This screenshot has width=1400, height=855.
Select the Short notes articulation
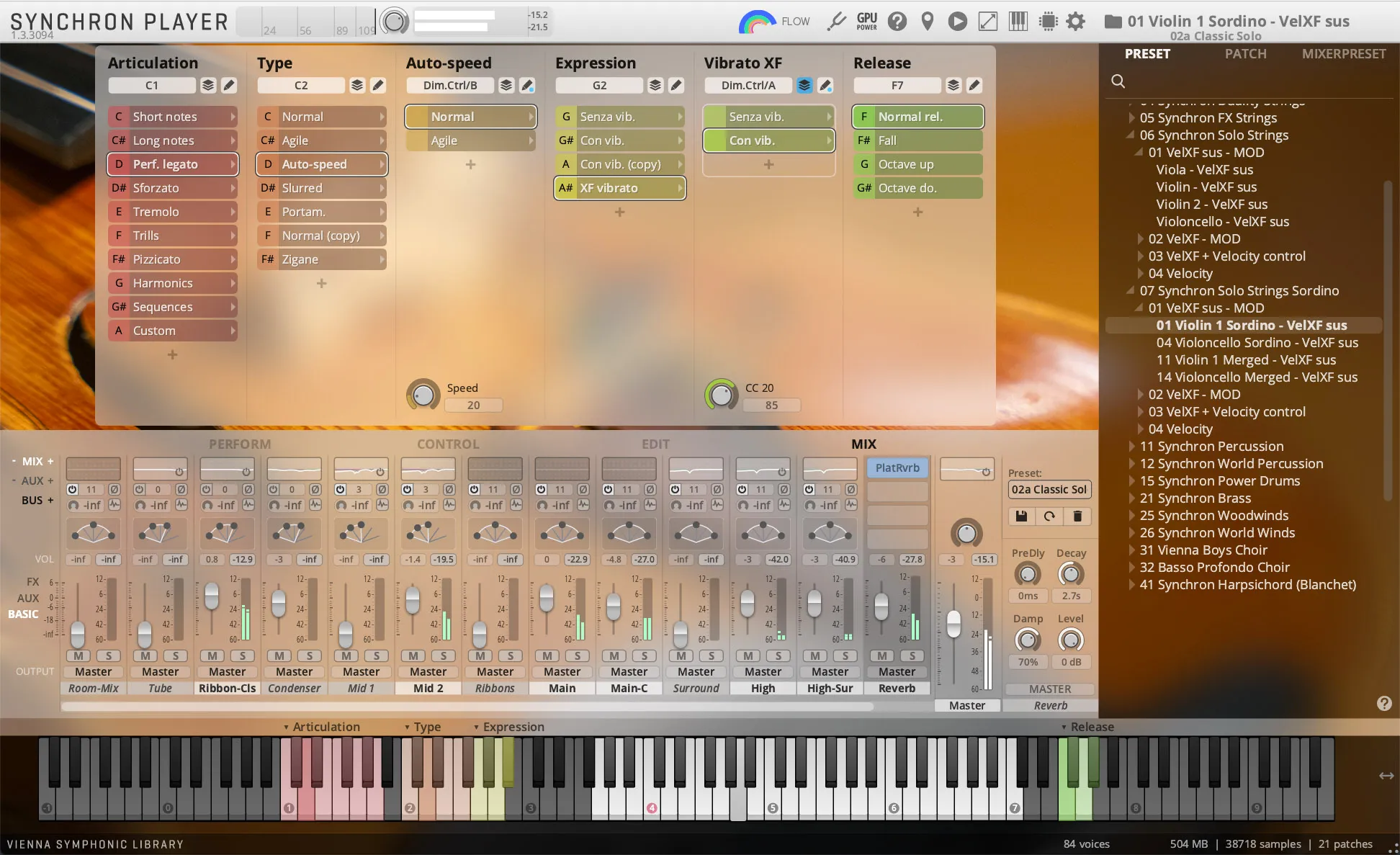[173, 117]
